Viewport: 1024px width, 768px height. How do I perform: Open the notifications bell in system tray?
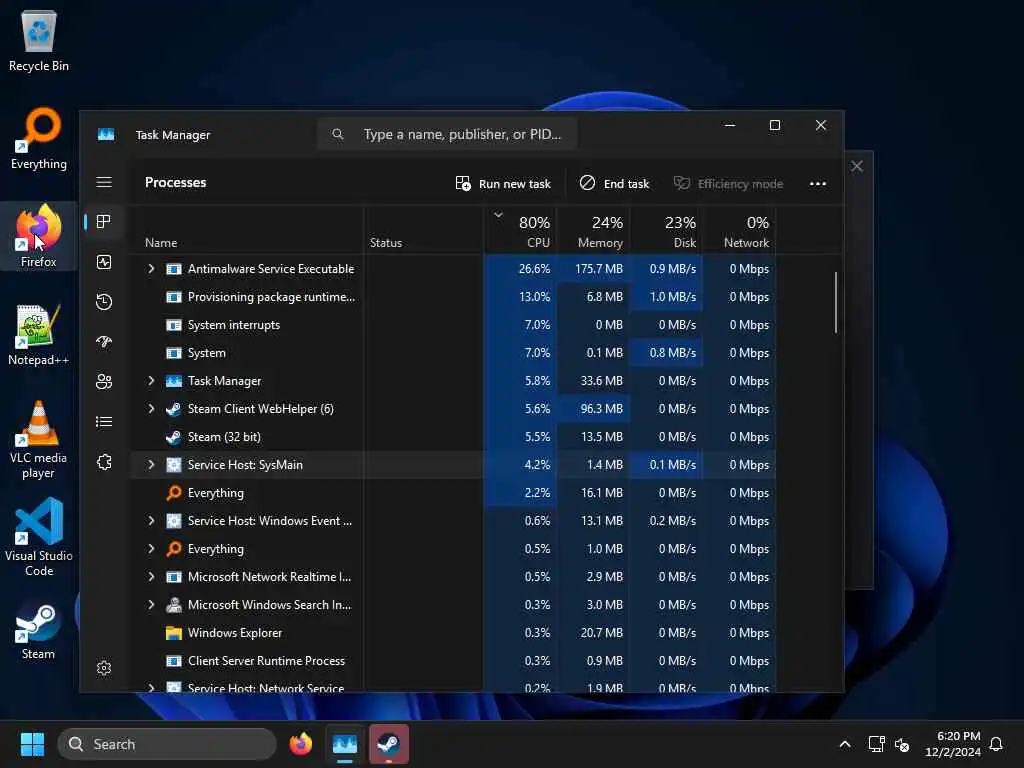996,744
